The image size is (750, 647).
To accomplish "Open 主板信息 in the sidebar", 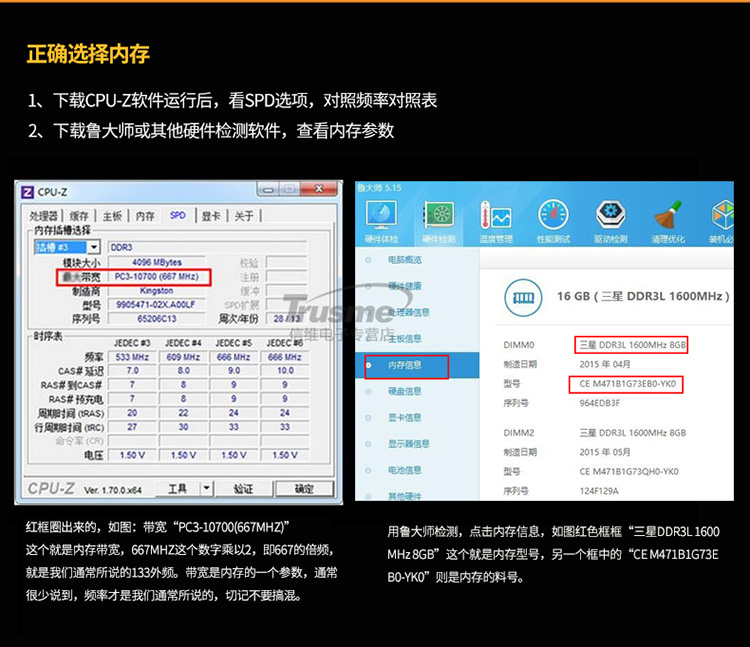I will click(x=405, y=339).
